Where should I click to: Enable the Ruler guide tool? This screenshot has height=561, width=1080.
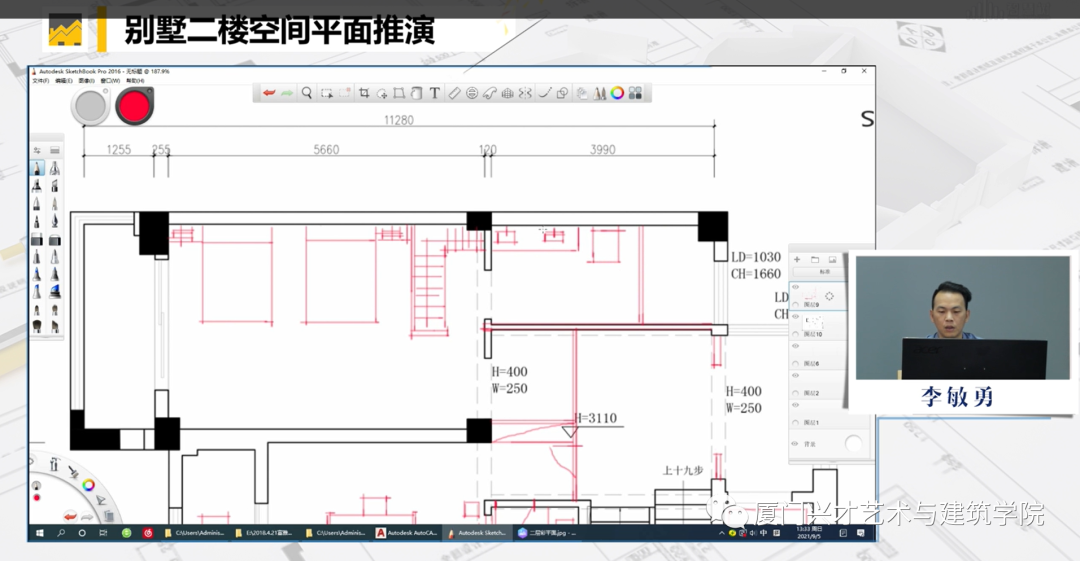[454, 93]
